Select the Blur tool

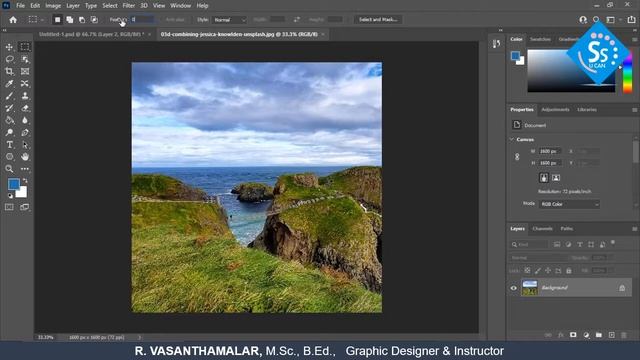(x=25, y=120)
